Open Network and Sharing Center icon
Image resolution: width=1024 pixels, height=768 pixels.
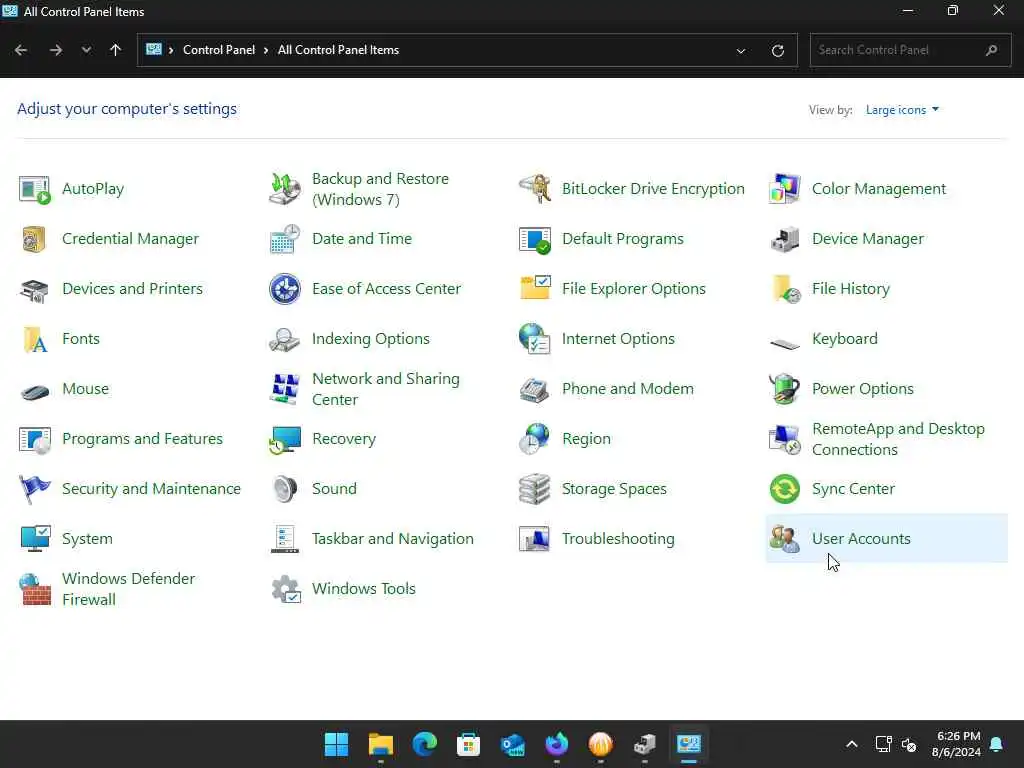(285, 389)
